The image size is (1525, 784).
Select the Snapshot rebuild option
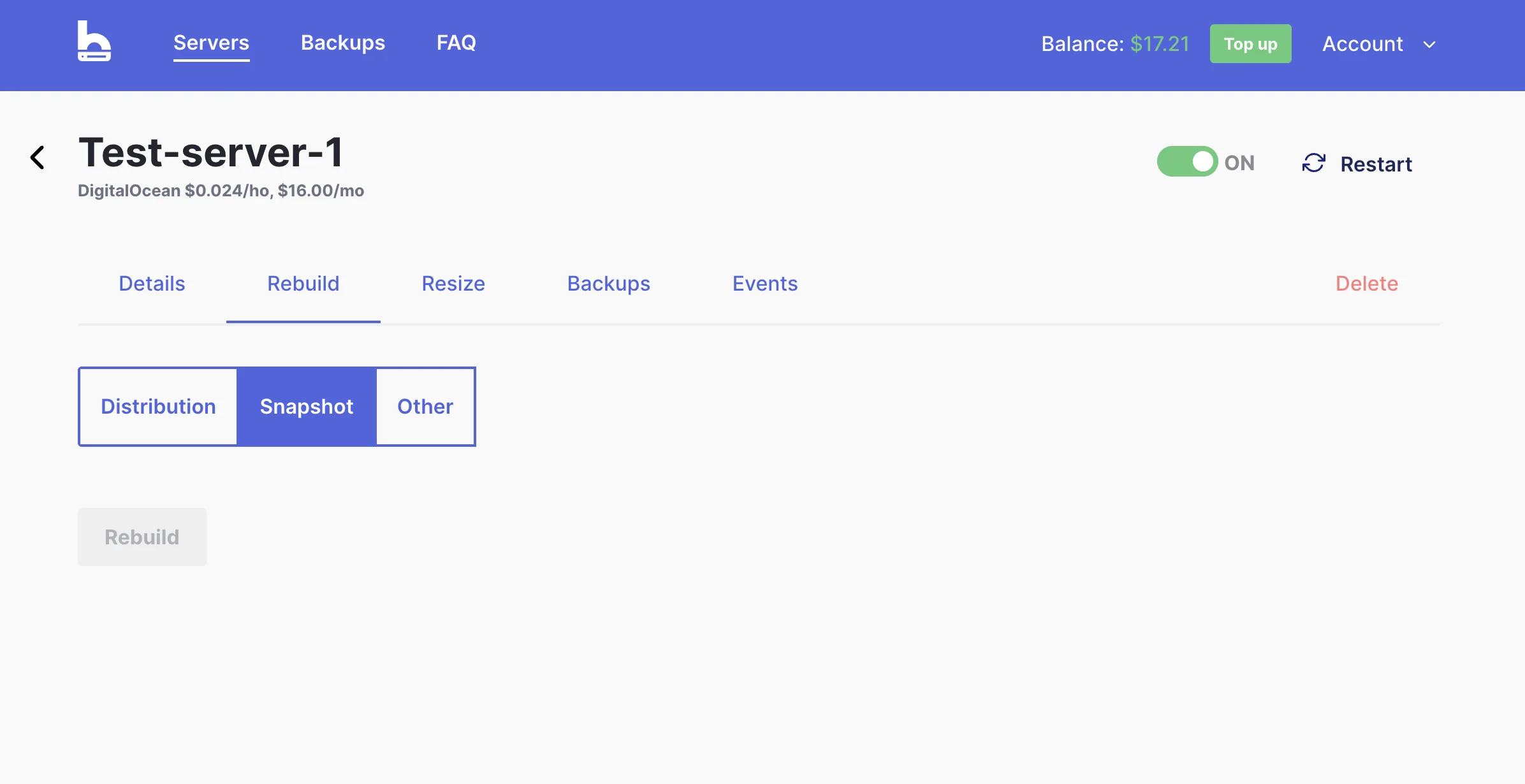[307, 407]
